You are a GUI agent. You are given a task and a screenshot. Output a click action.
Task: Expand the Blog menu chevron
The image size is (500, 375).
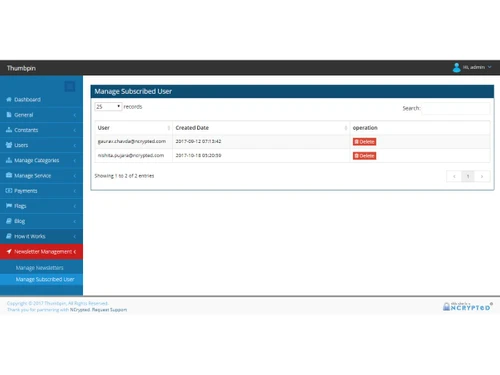[x=75, y=221]
